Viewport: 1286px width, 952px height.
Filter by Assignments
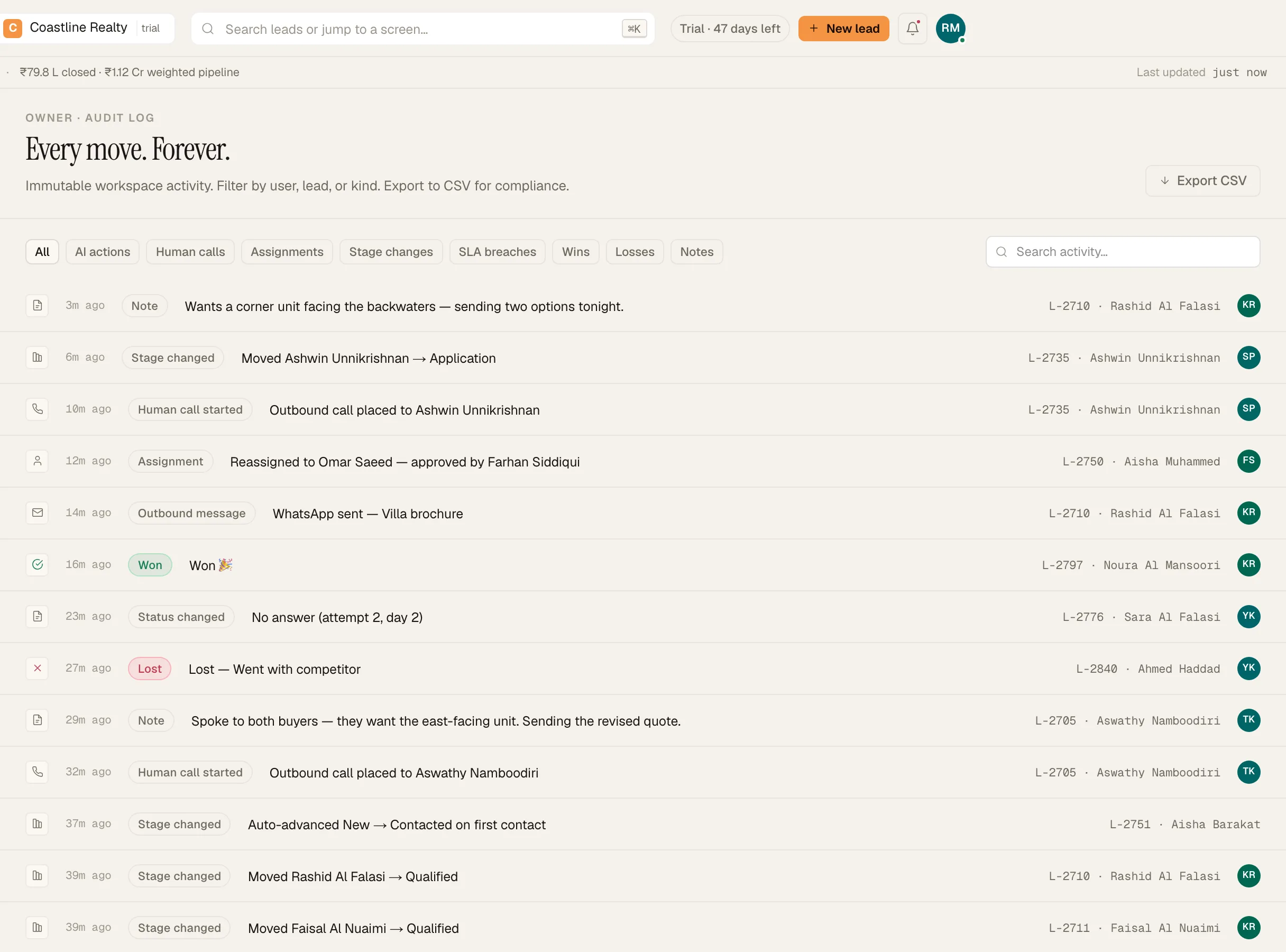tap(287, 252)
